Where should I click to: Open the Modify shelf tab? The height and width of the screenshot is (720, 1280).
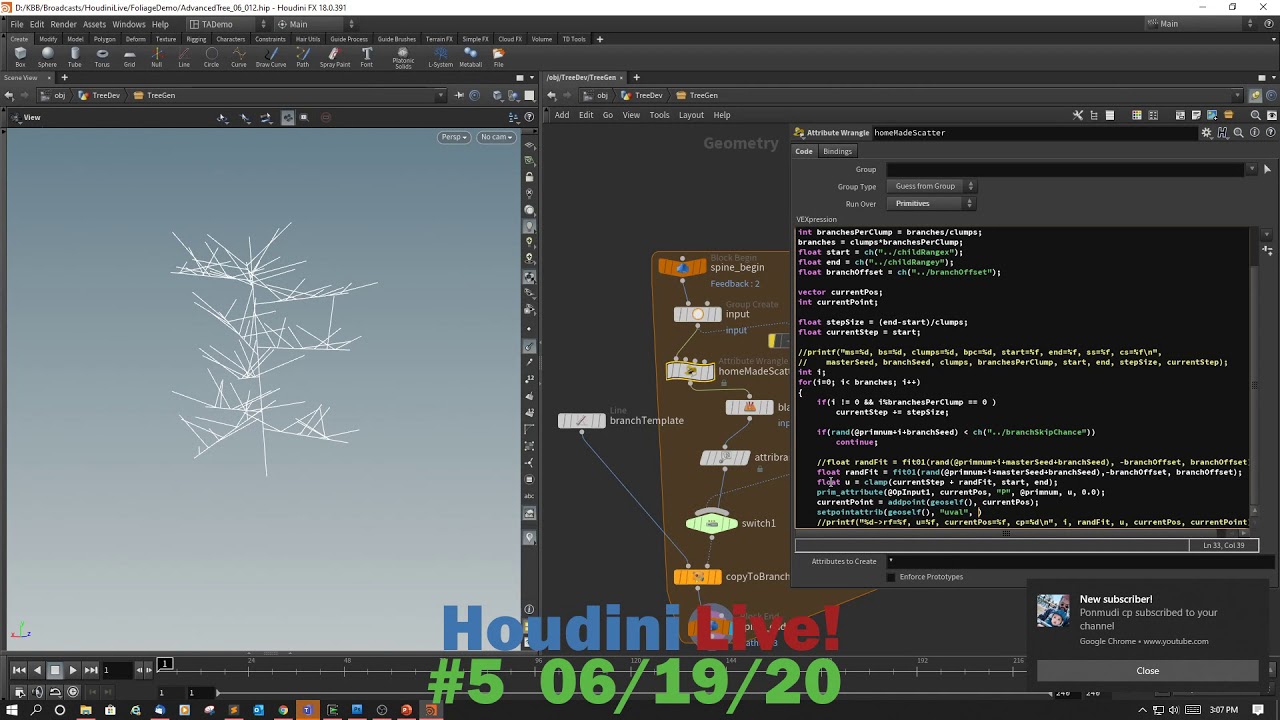(48, 39)
